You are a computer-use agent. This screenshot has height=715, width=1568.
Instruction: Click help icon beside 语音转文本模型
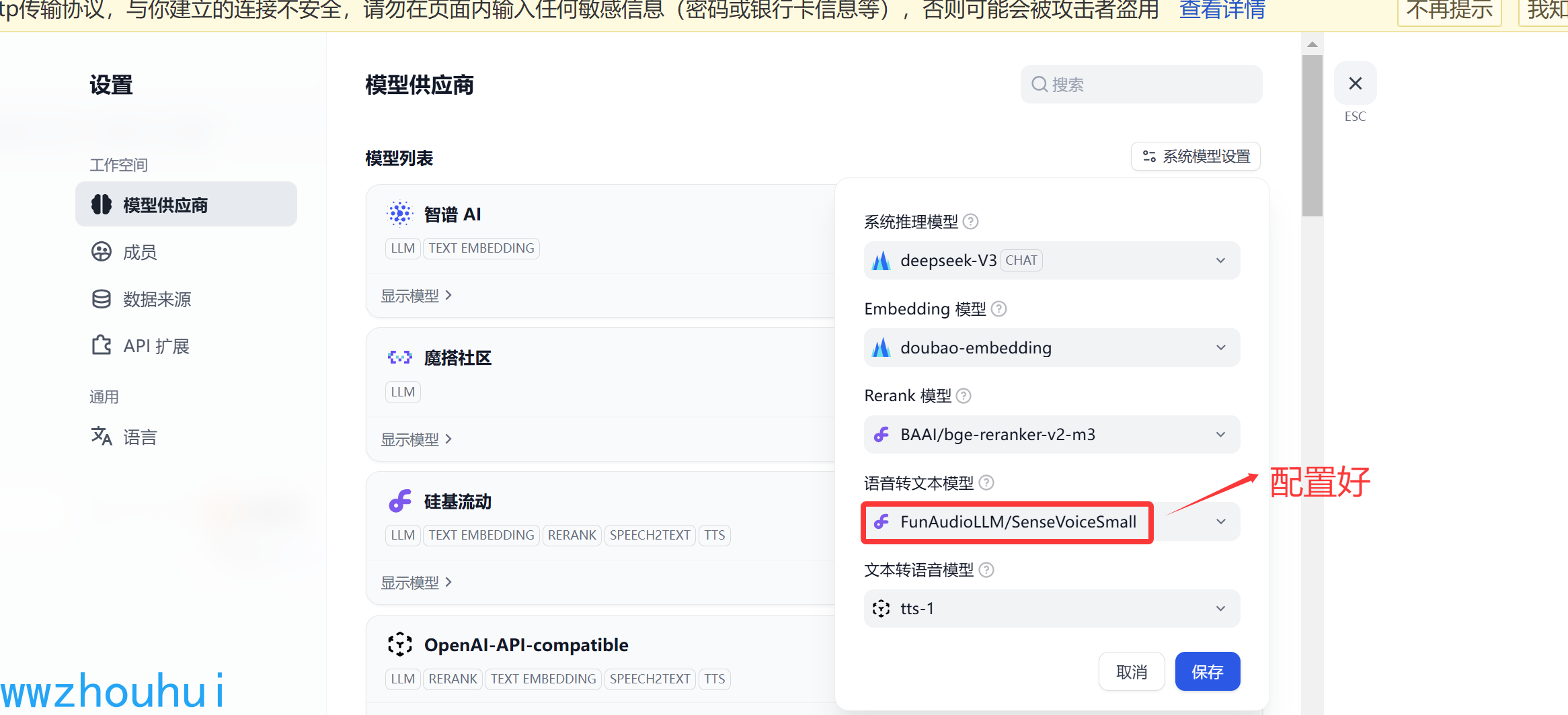point(986,482)
